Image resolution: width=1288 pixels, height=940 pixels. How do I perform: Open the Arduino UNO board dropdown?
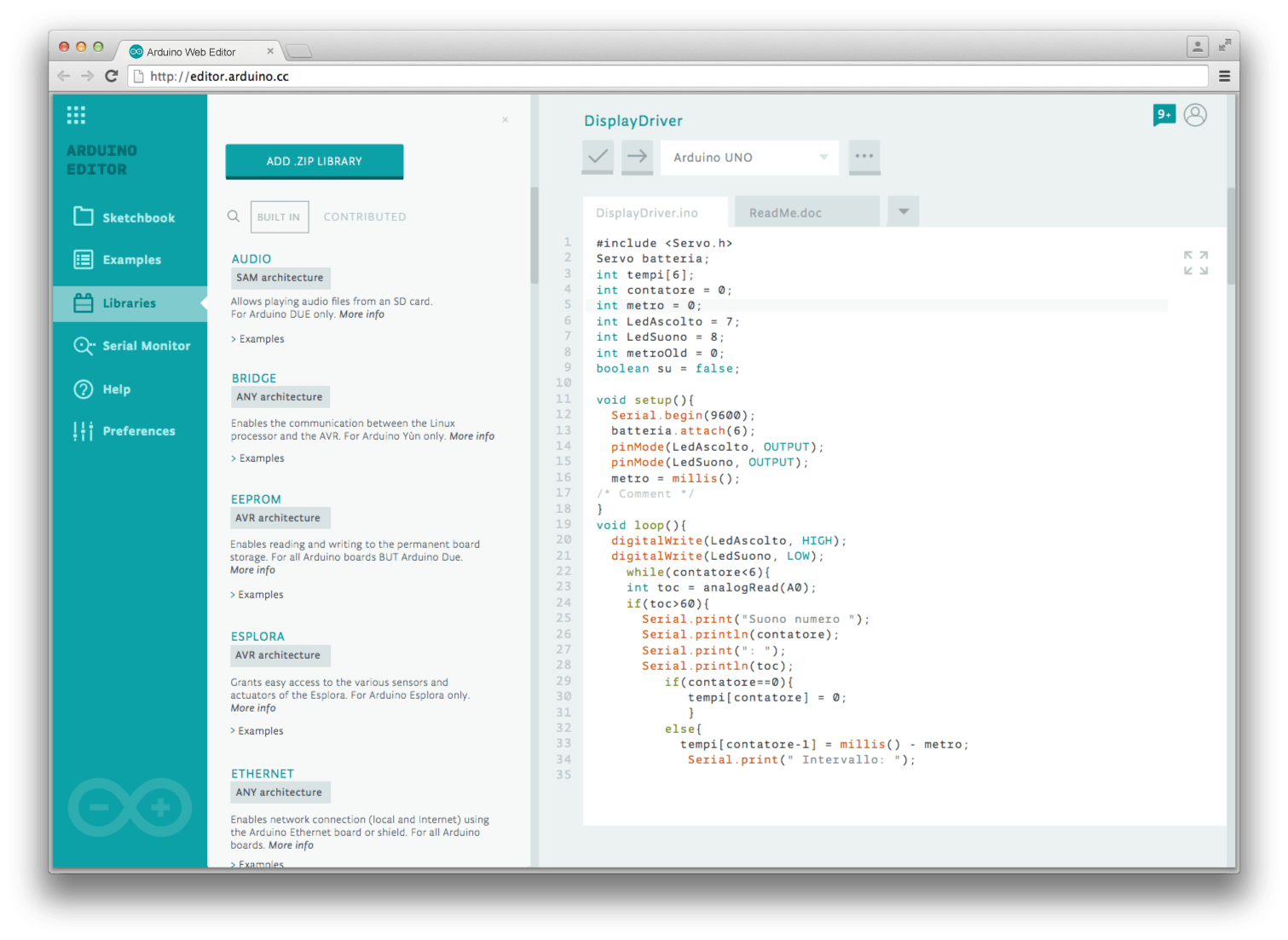click(748, 157)
